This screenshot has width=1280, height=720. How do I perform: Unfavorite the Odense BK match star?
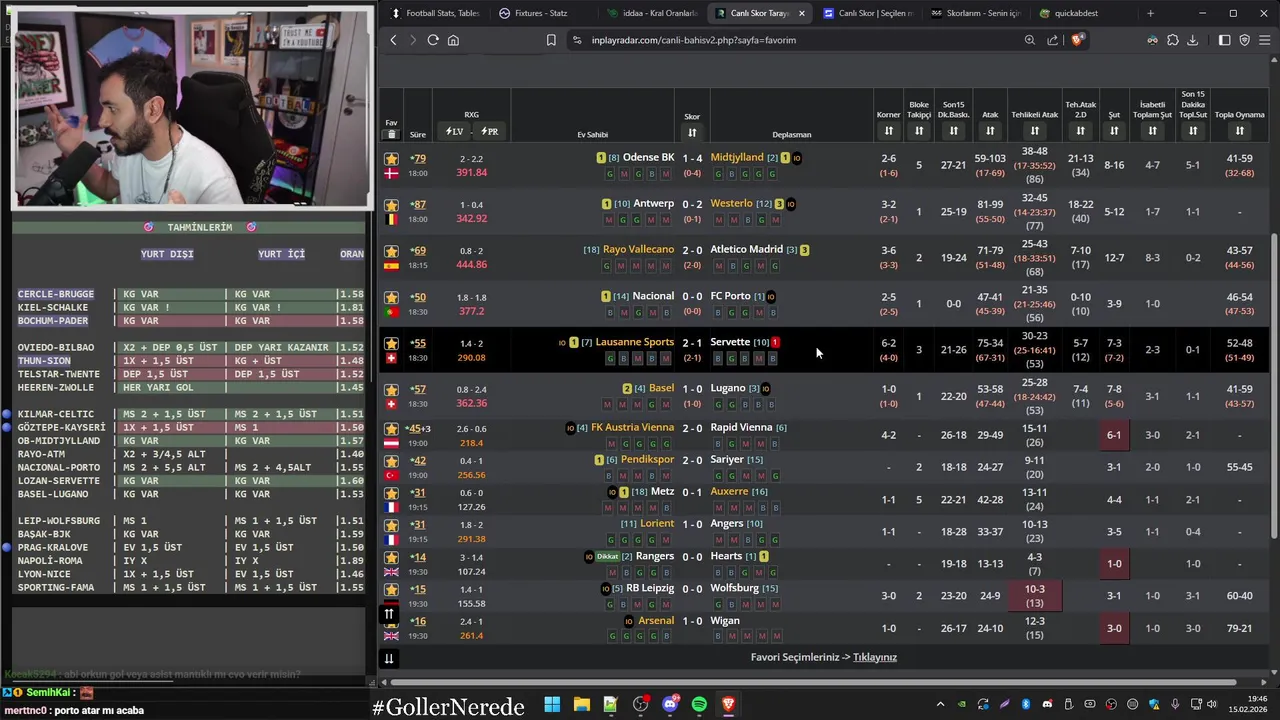point(391,159)
